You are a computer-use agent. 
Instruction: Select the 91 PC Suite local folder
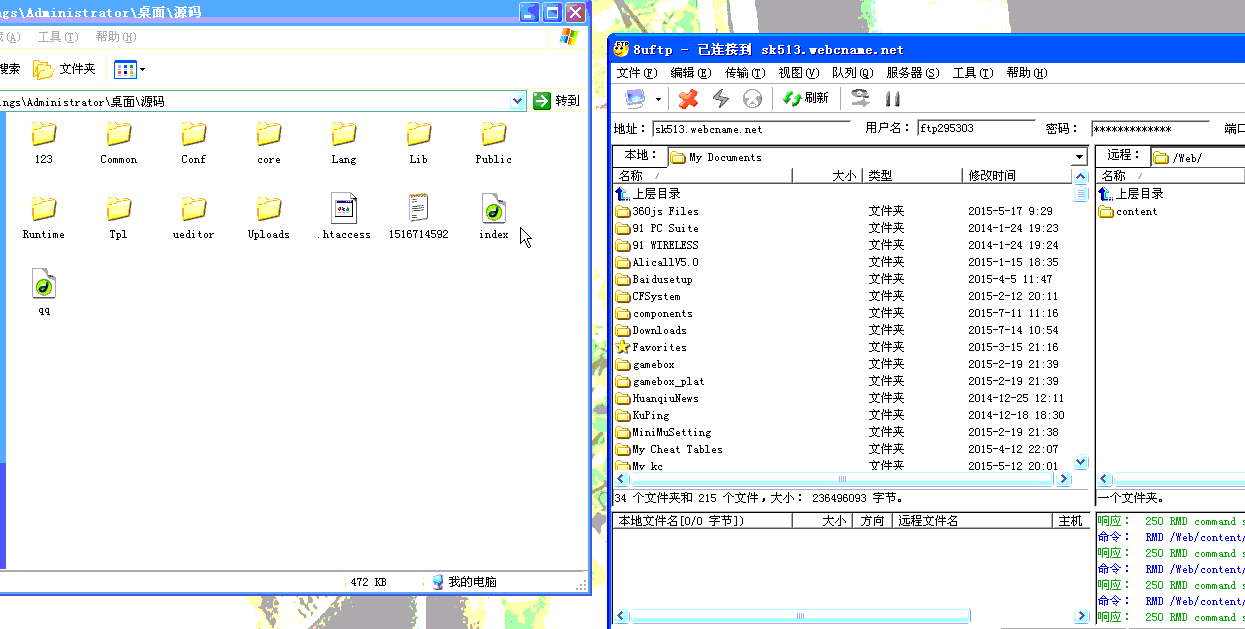657,228
